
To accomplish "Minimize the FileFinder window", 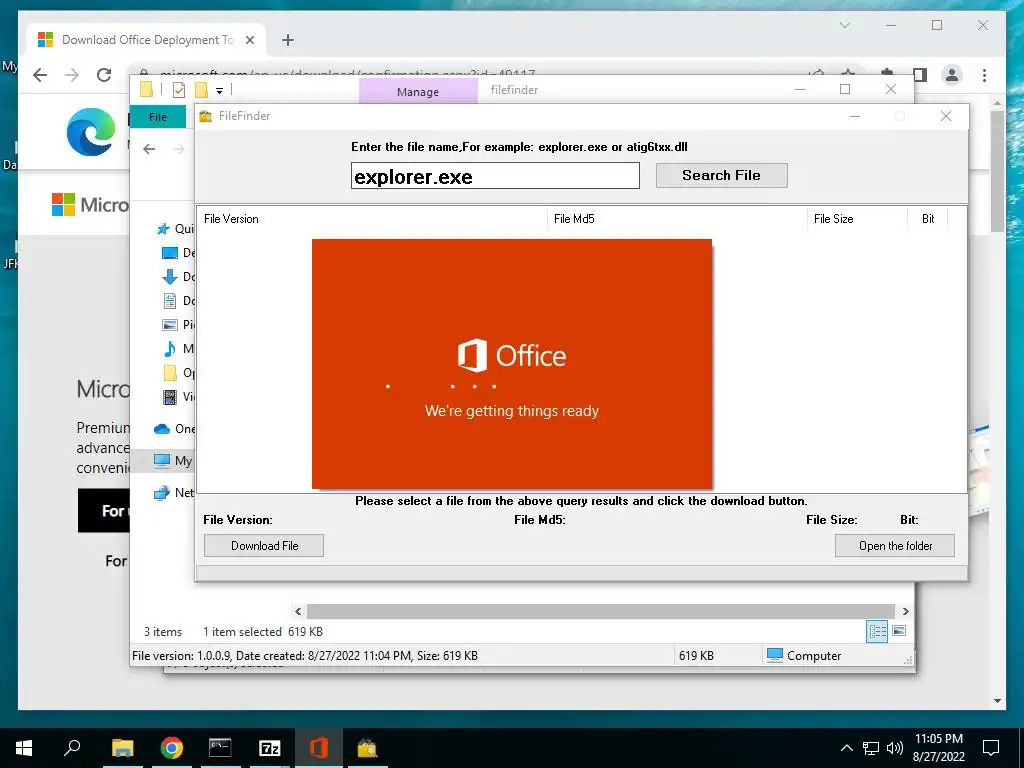I will [855, 116].
